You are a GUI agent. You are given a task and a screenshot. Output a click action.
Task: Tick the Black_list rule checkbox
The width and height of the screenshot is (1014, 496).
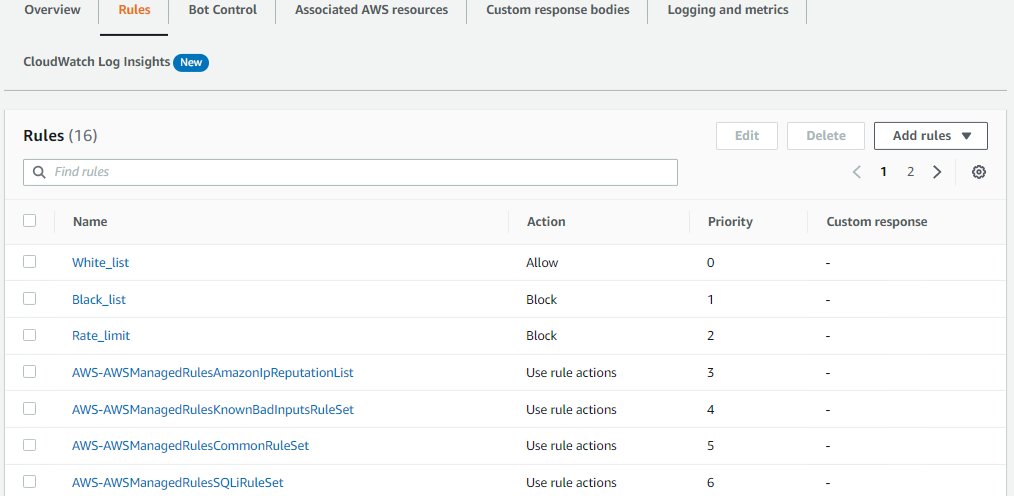coord(29,299)
